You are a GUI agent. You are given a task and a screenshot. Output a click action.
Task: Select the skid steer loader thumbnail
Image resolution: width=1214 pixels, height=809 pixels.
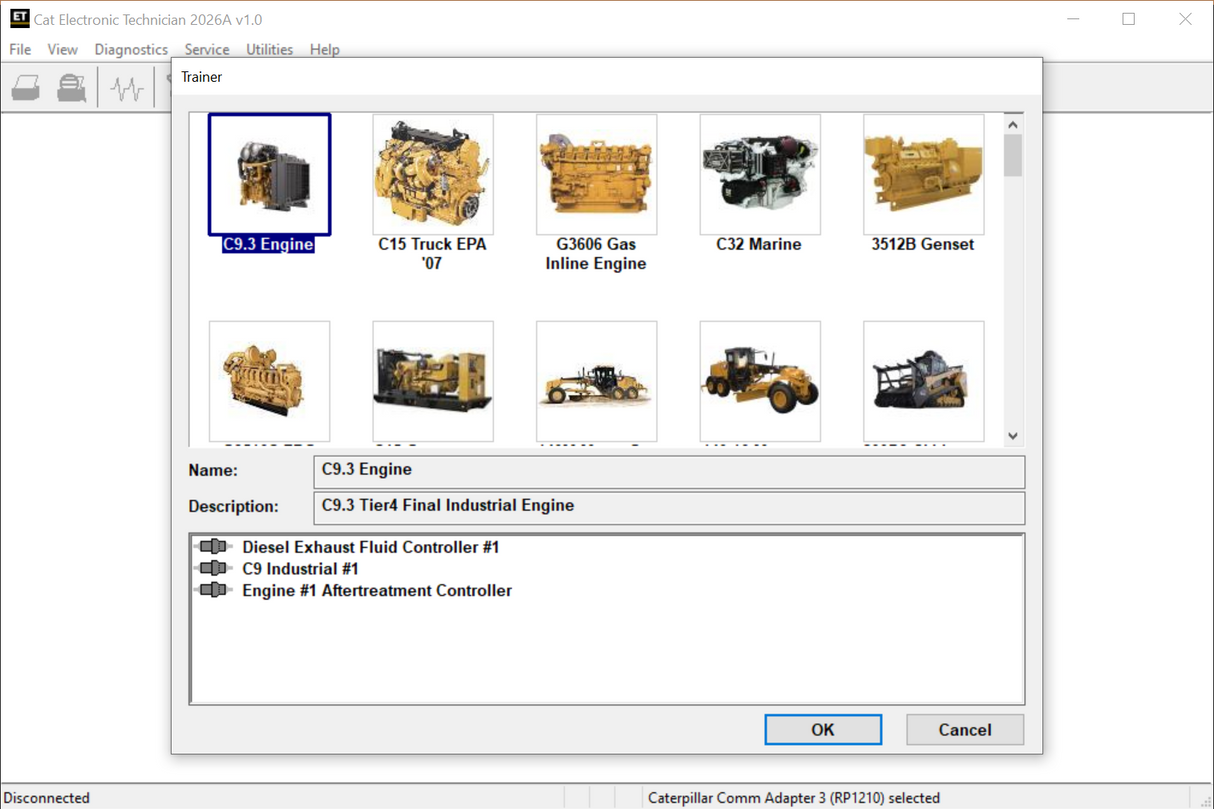click(922, 381)
